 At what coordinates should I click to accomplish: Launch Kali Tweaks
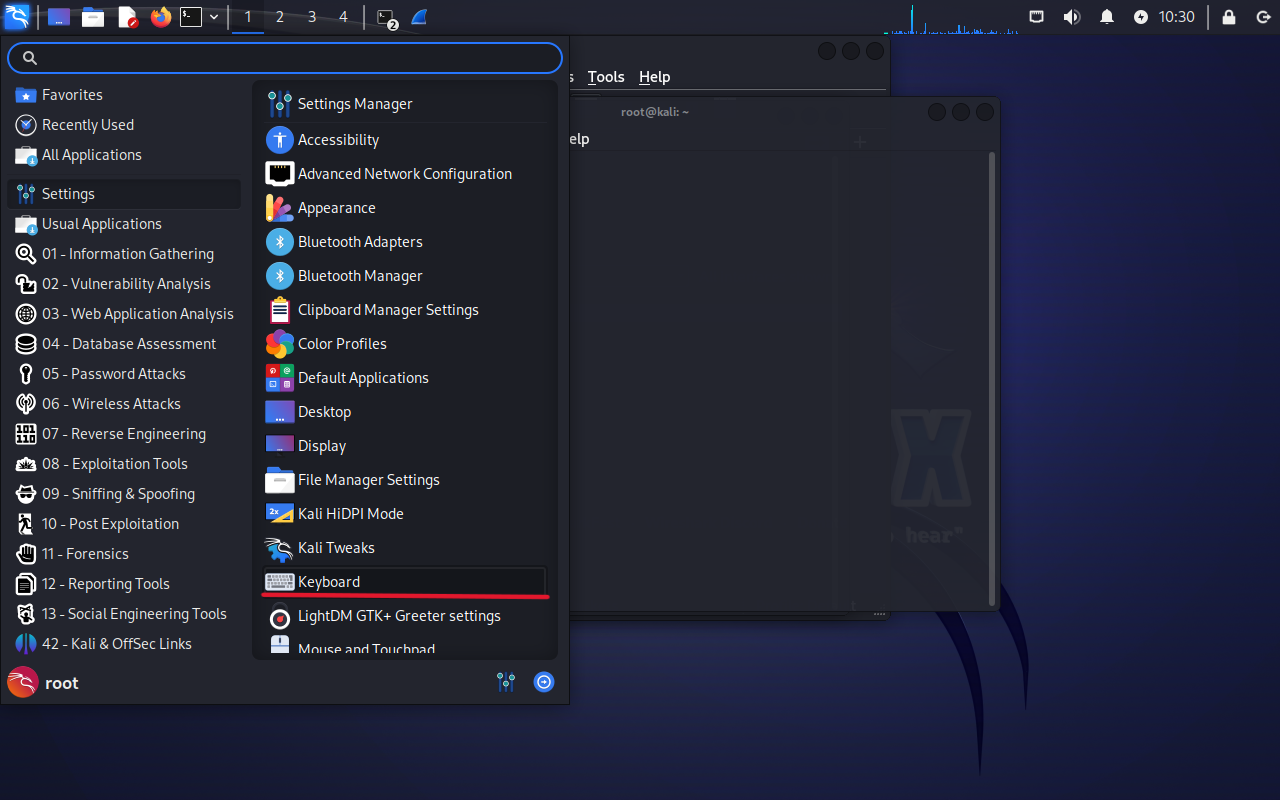point(405,548)
